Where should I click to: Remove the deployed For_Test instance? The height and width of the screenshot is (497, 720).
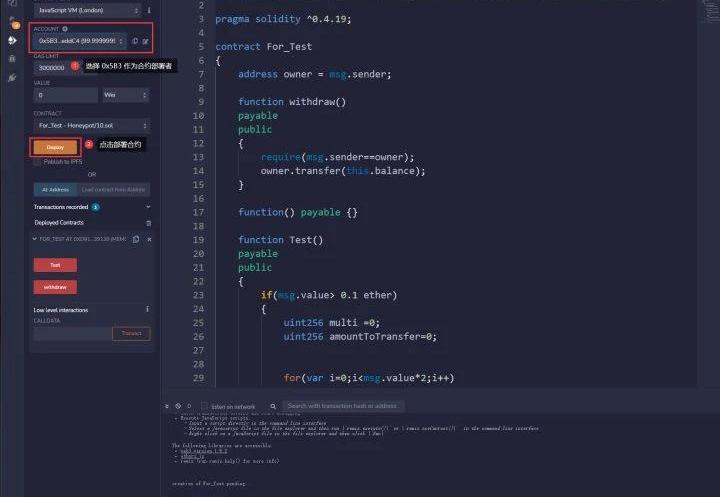[149, 239]
